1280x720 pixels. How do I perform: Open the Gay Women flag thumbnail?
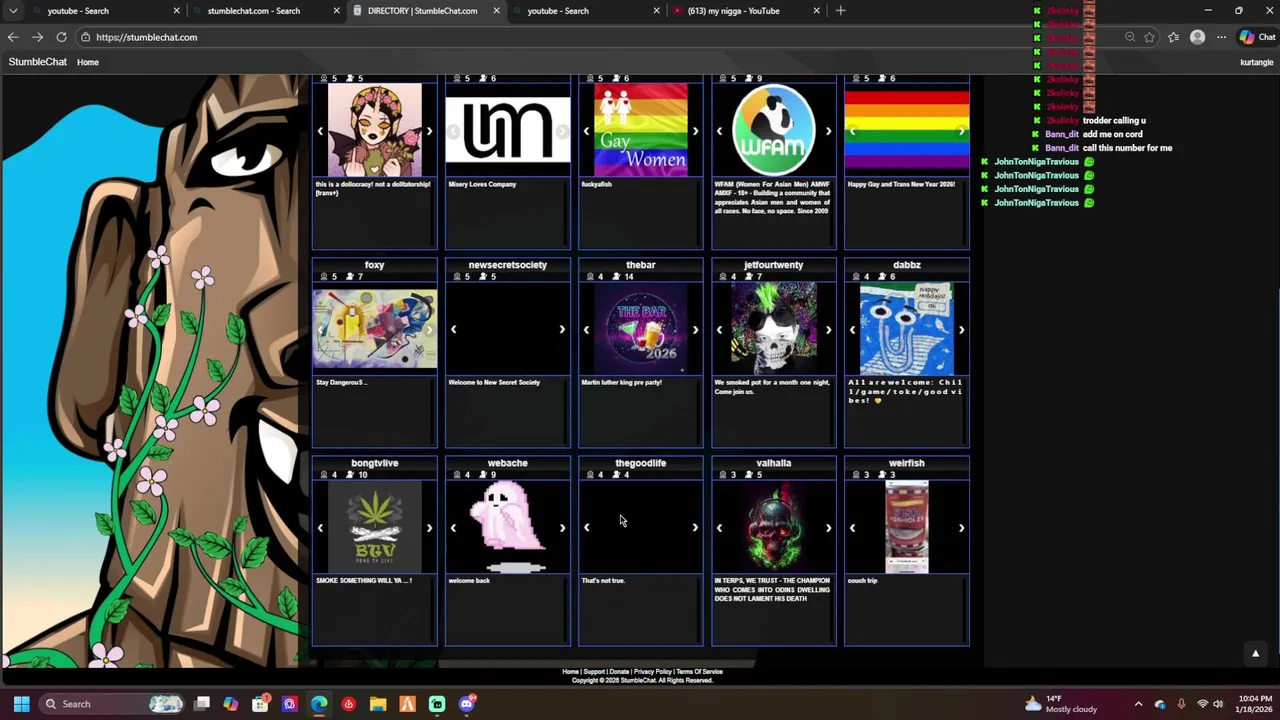pyautogui.click(x=641, y=130)
